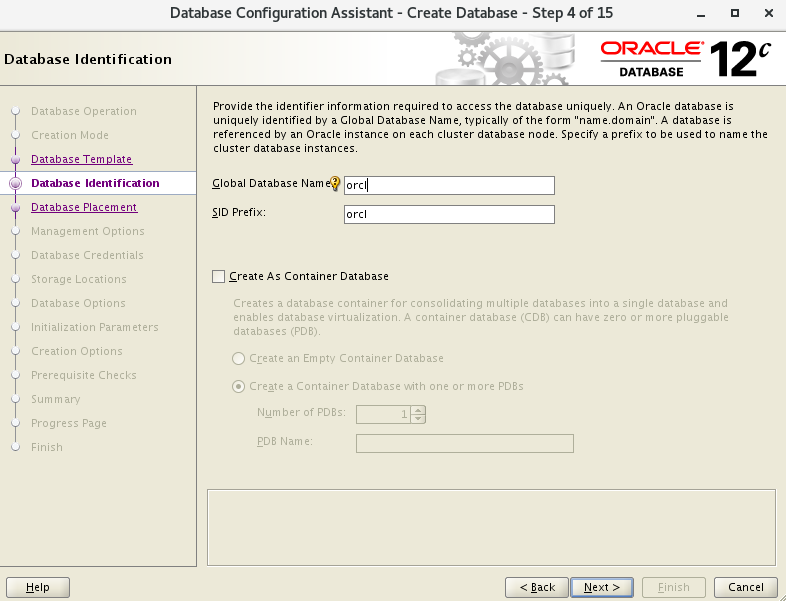Click the empty message area panel

[x=491, y=527]
